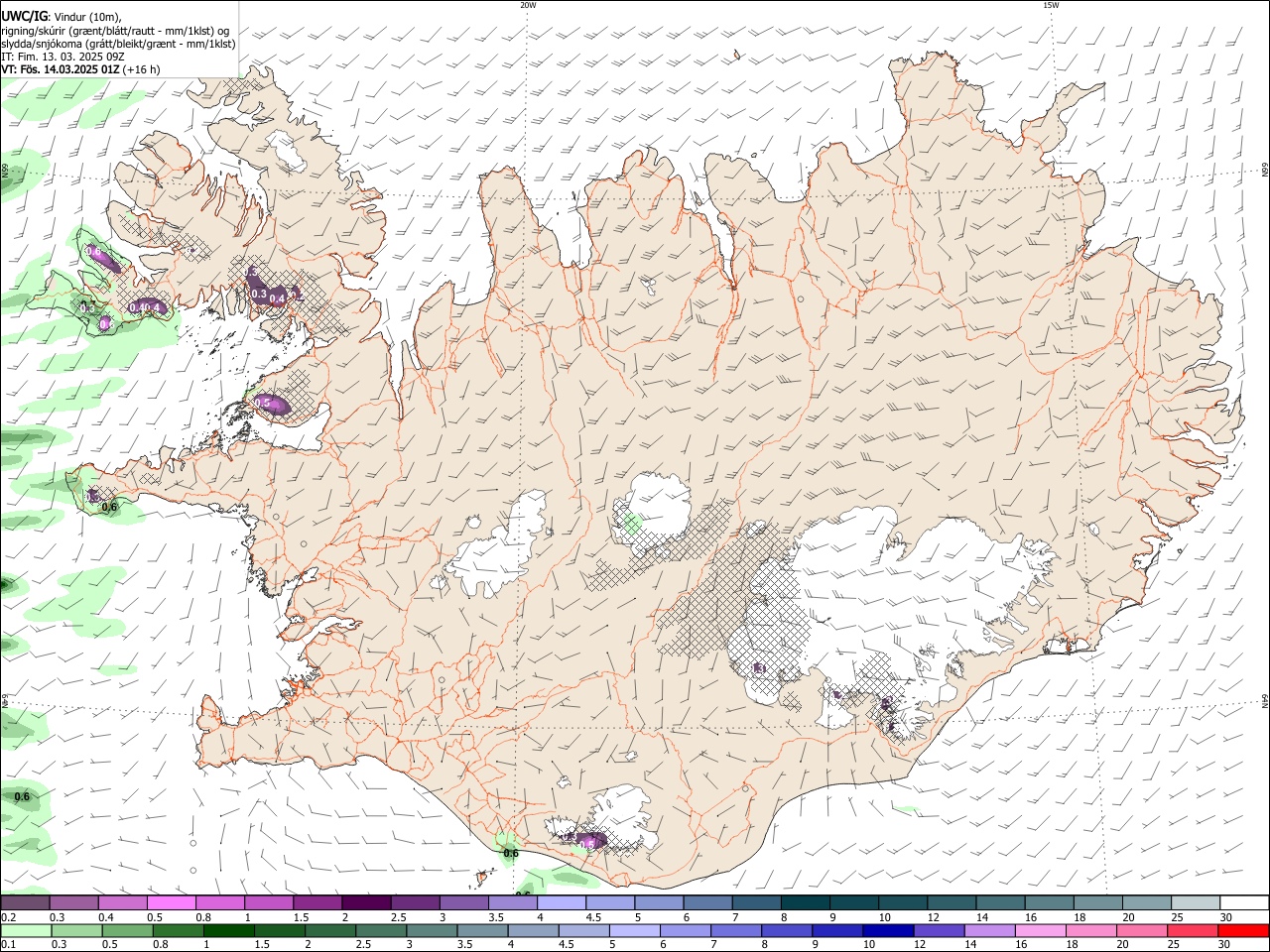Select the deep navy 10 mm rain swatch
The height and width of the screenshot is (952, 1270).
tap(888, 931)
